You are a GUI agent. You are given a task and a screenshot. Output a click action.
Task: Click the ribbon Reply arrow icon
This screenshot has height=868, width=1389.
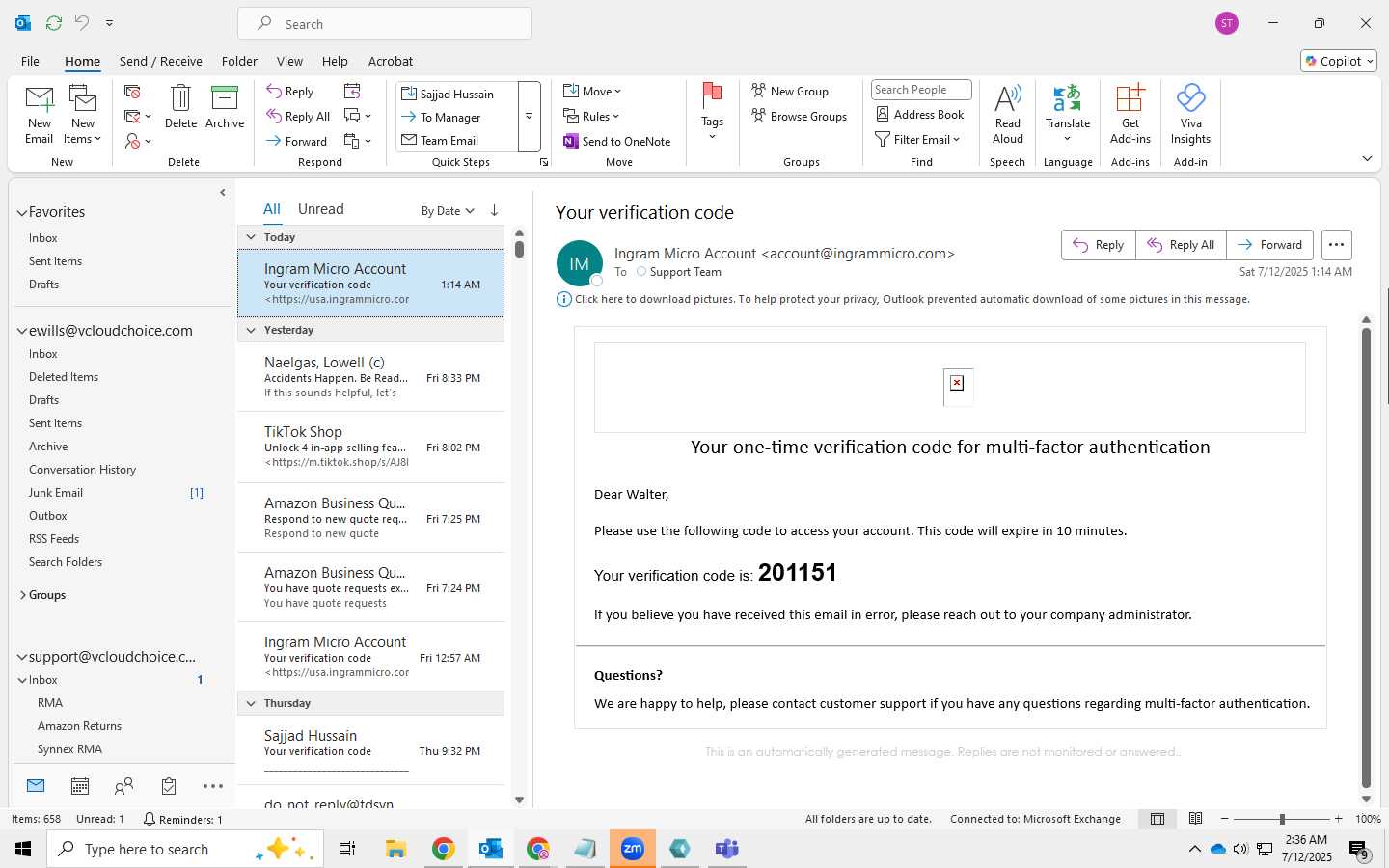pyautogui.click(x=274, y=92)
